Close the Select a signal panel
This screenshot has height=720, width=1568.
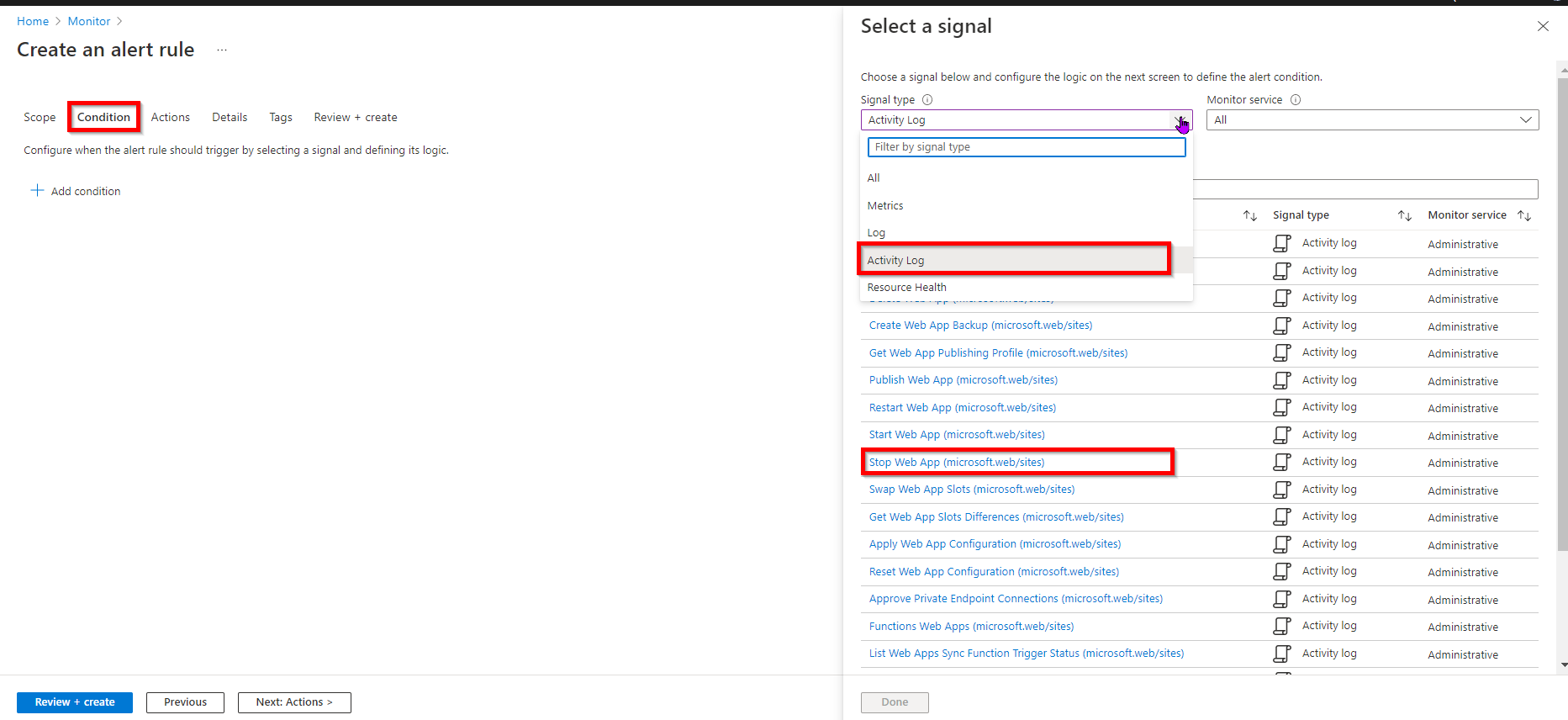tap(1543, 26)
